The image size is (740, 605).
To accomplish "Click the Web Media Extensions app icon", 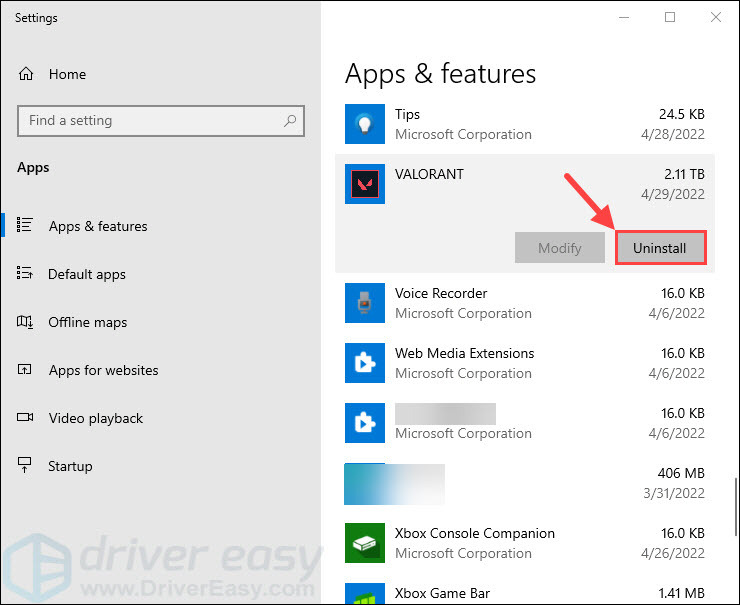I will tap(365, 363).
